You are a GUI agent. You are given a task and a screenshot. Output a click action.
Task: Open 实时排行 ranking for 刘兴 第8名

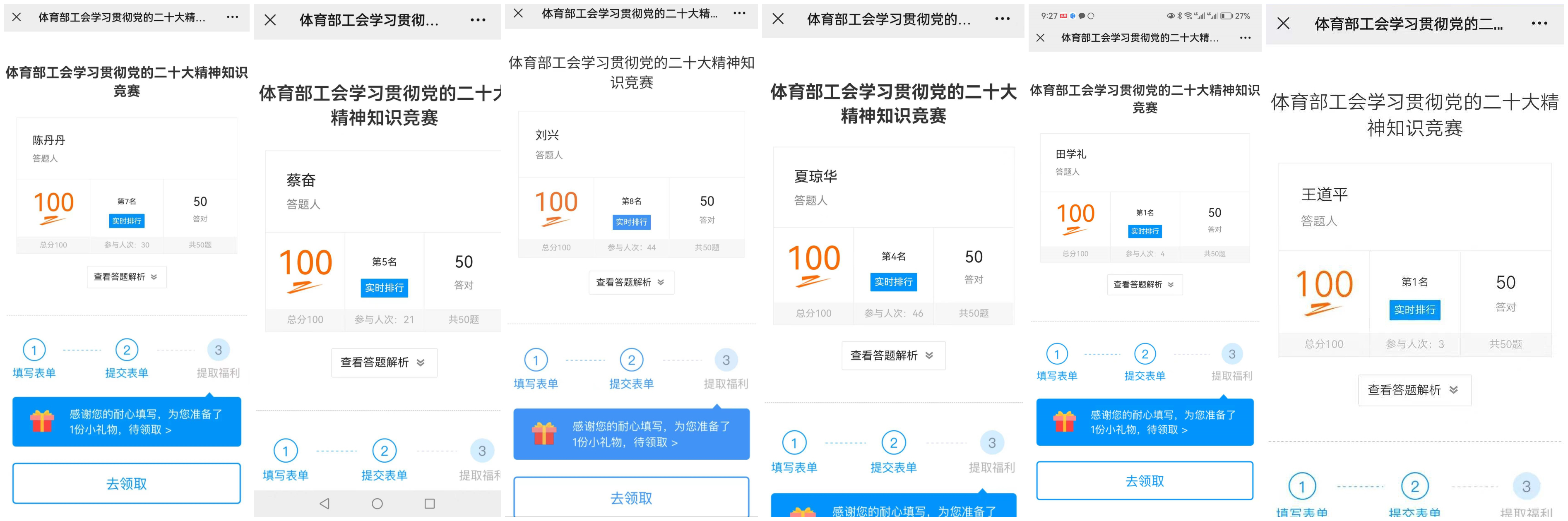pyautogui.click(x=631, y=222)
